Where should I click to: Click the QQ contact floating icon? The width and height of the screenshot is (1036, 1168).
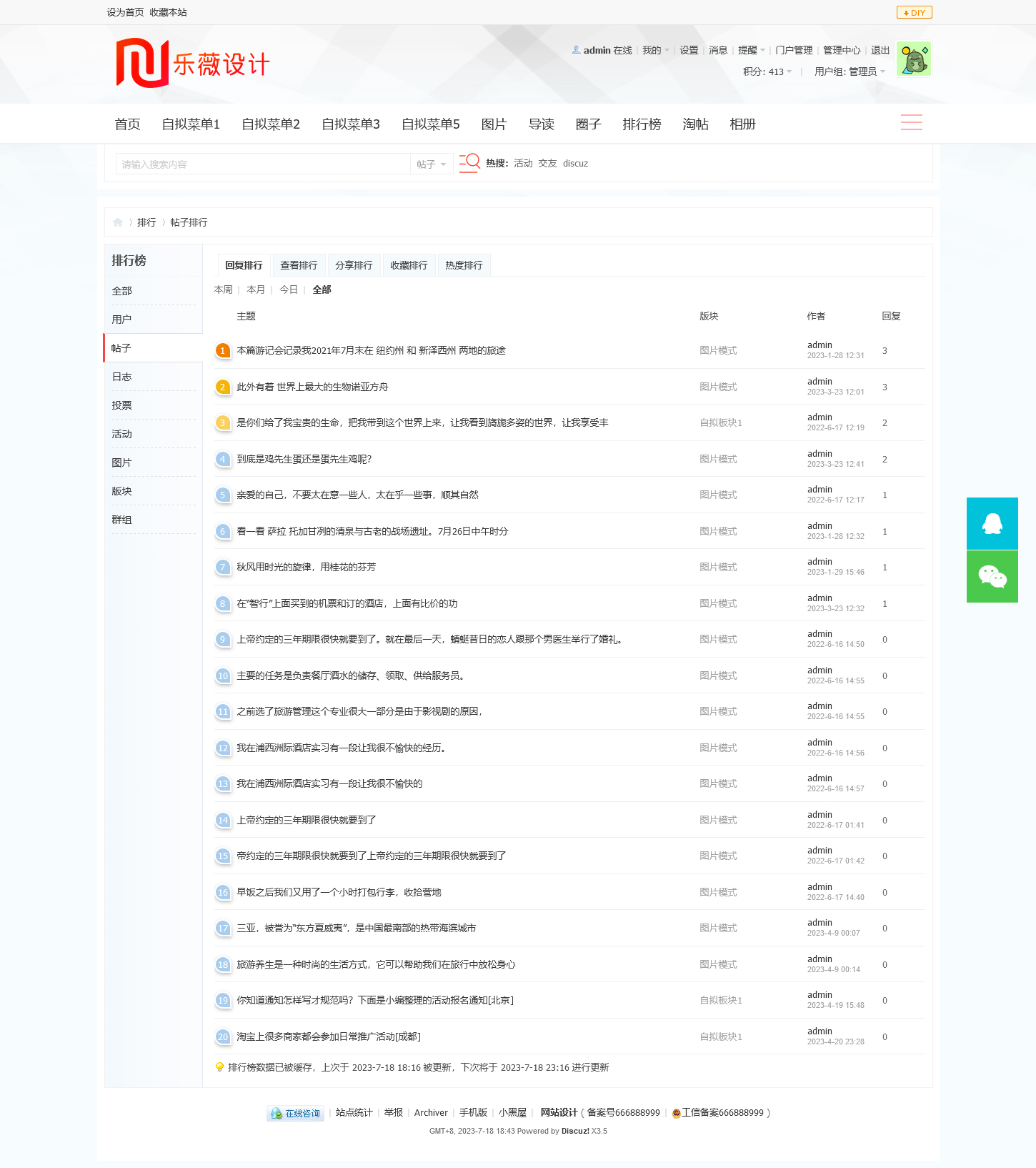(992, 523)
